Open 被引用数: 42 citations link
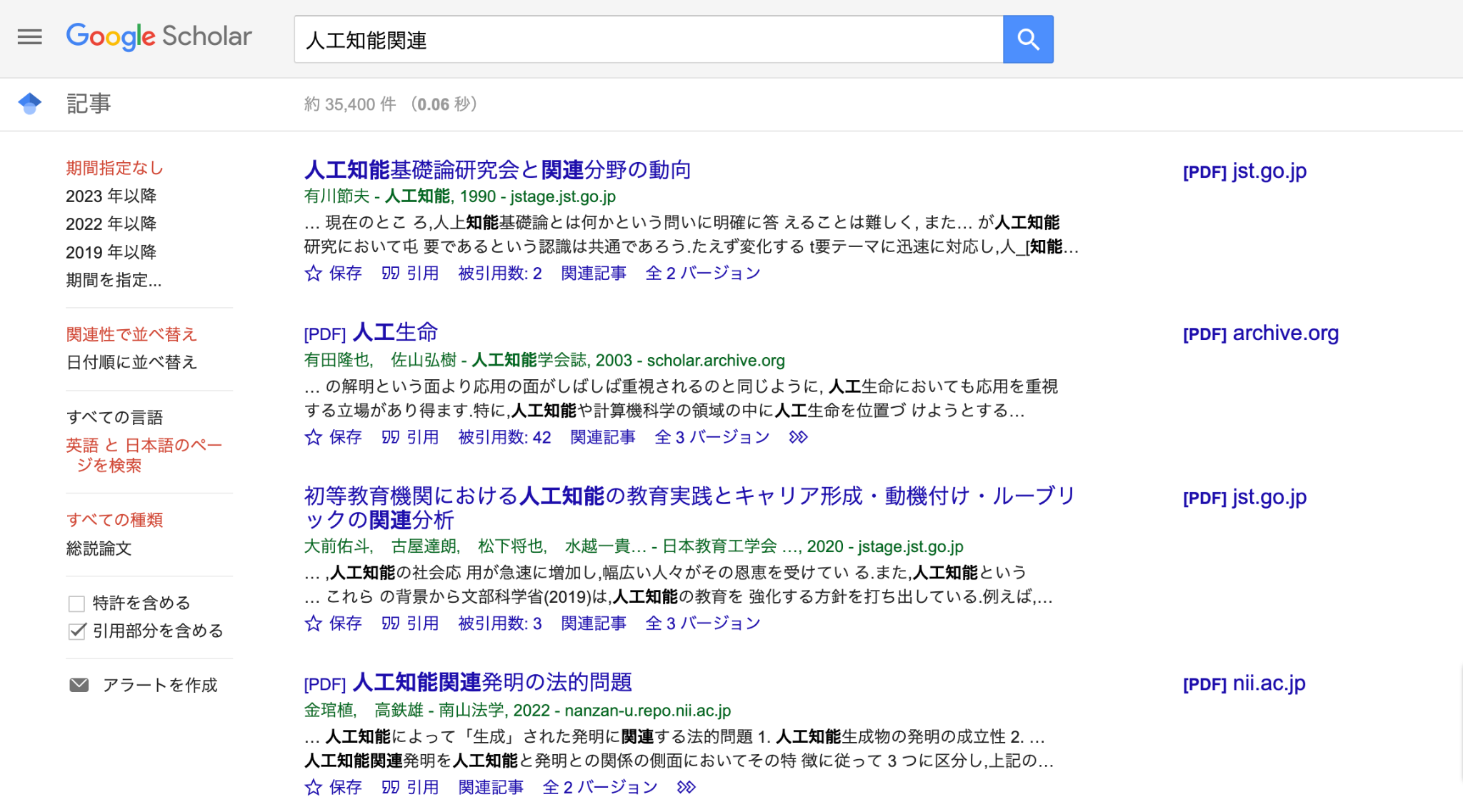The width and height of the screenshot is (1463, 812). tap(504, 437)
